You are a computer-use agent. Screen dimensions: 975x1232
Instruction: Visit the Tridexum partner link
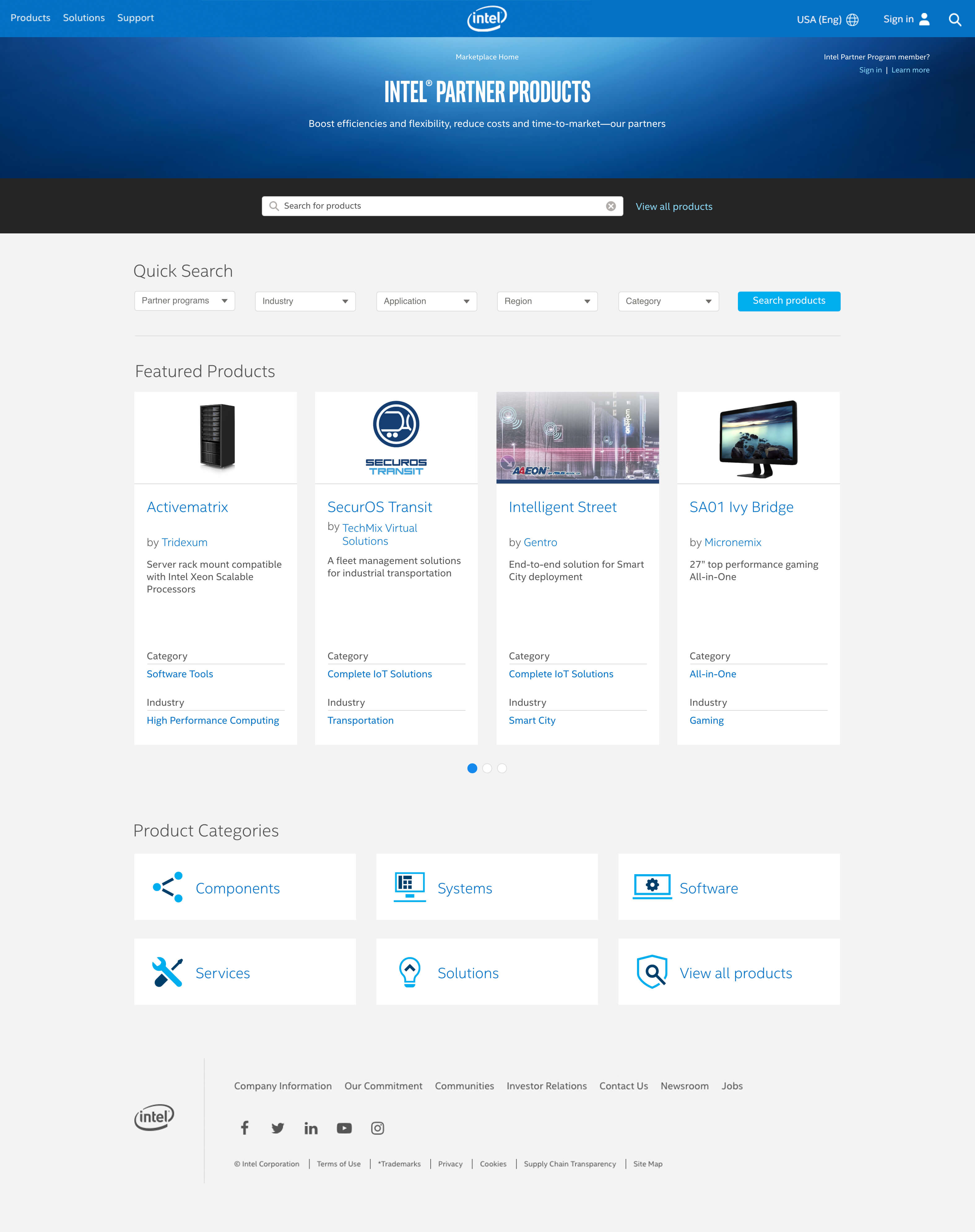(x=184, y=542)
